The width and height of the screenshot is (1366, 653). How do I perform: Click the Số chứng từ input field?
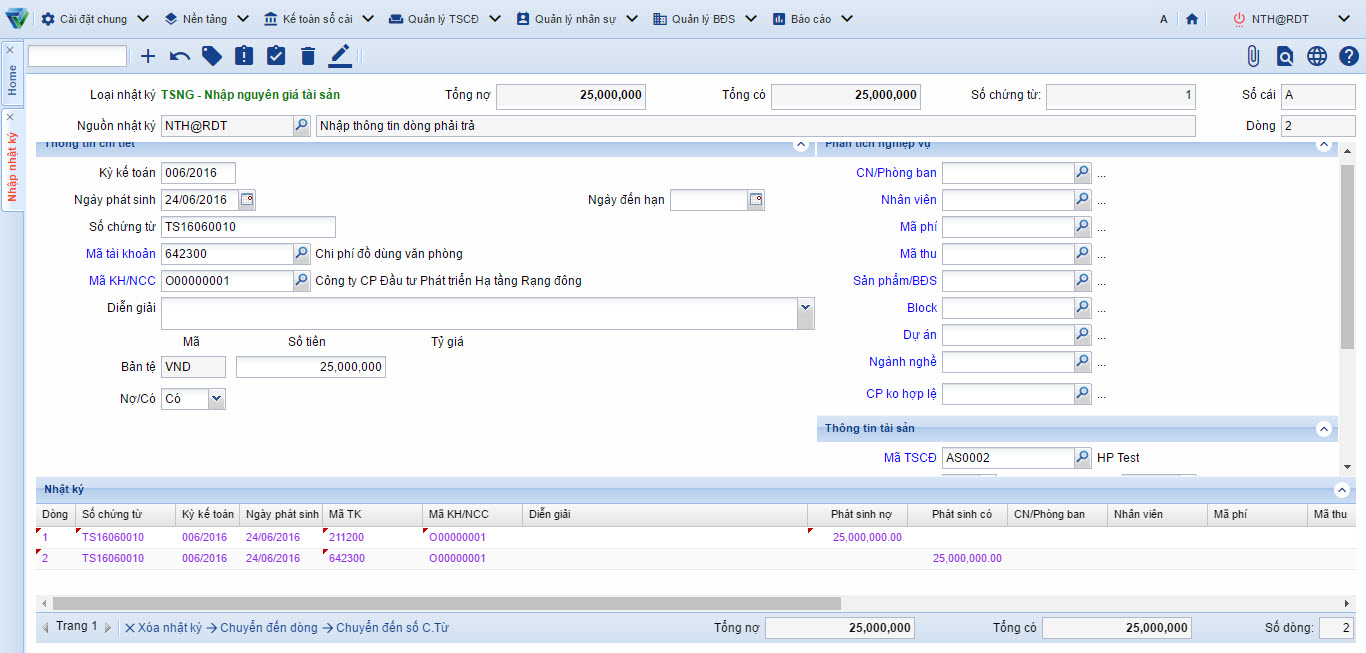pos(248,227)
